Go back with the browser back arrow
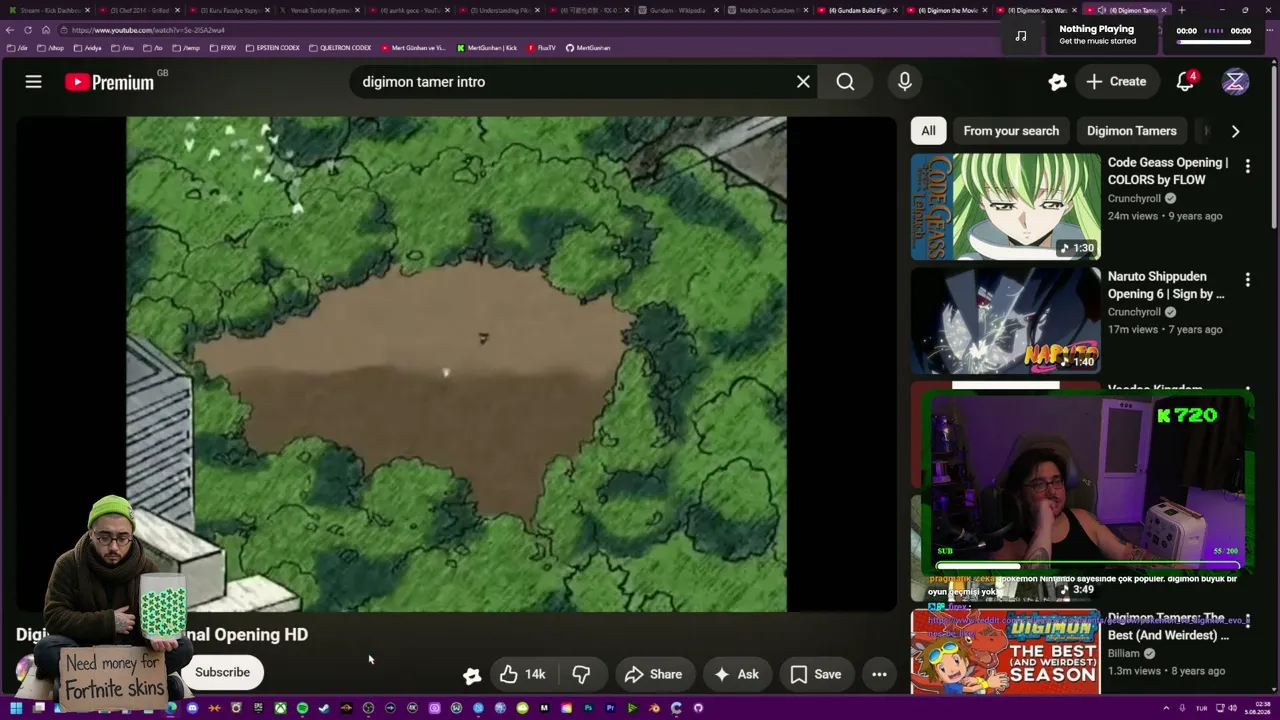This screenshot has width=1280, height=720. 10,30
